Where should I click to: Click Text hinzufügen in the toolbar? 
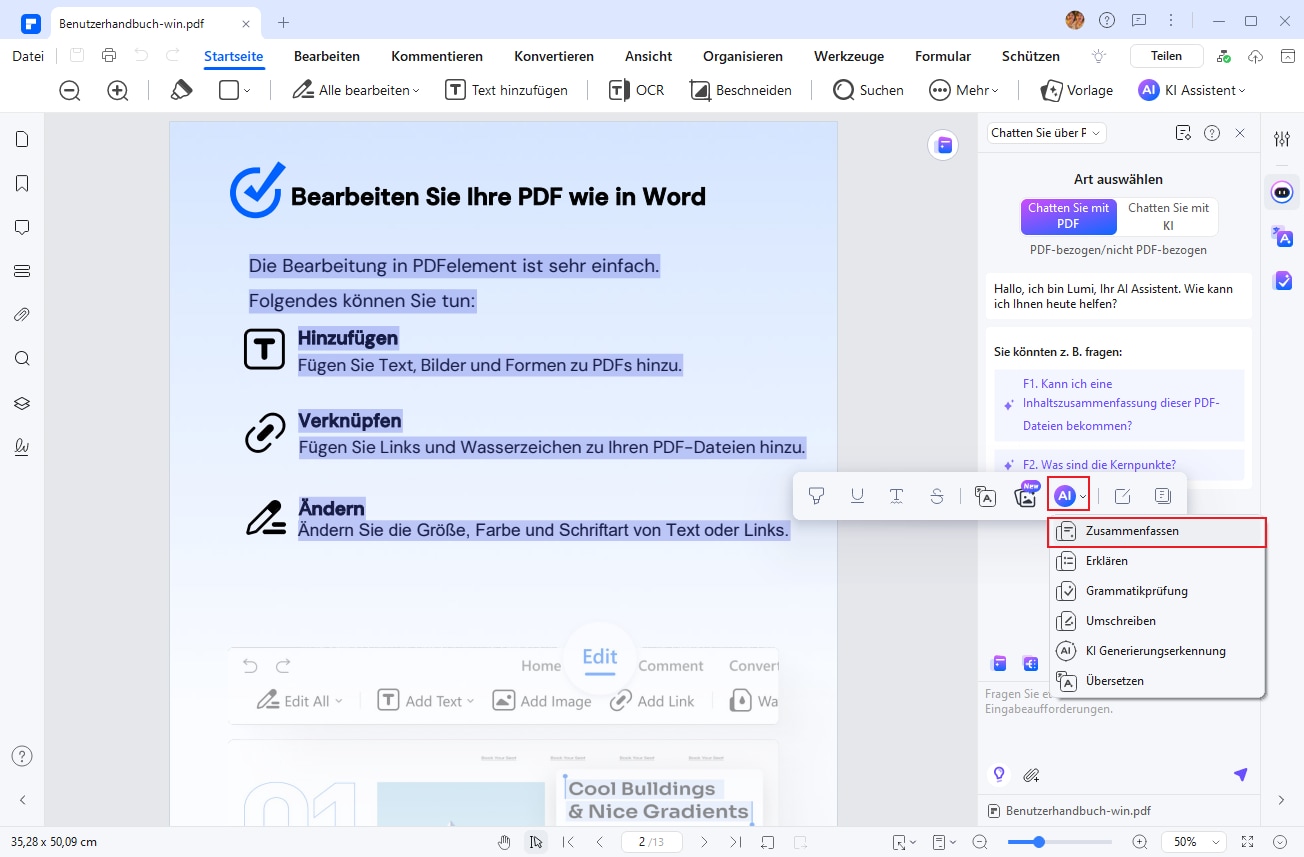pyautogui.click(x=506, y=90)
